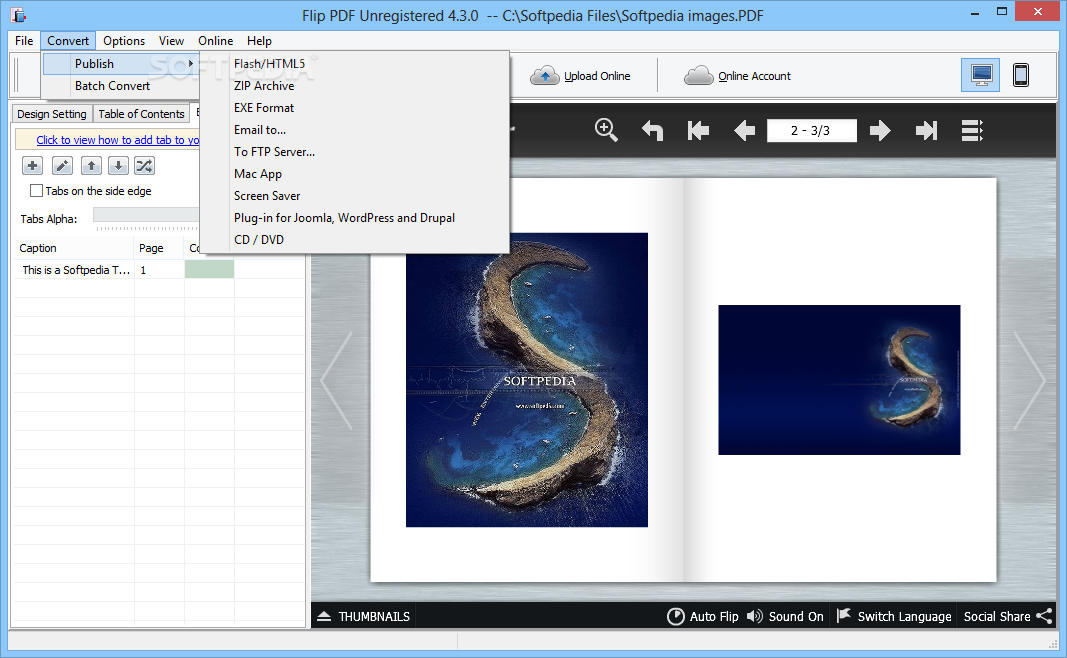
Task: Open link on how to add tab
Action: click(118, 139)
